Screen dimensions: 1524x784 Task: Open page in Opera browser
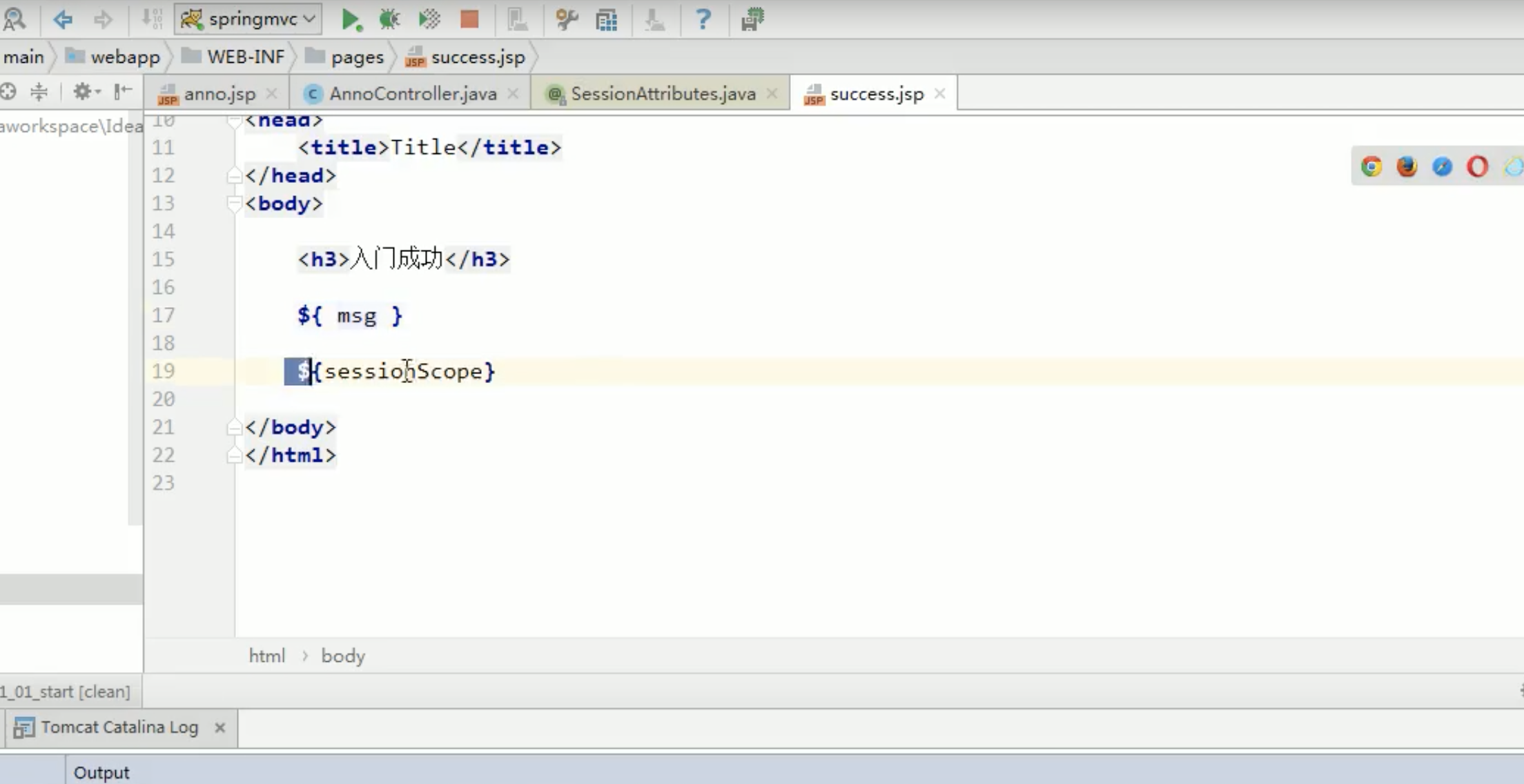click(1477, 166)
